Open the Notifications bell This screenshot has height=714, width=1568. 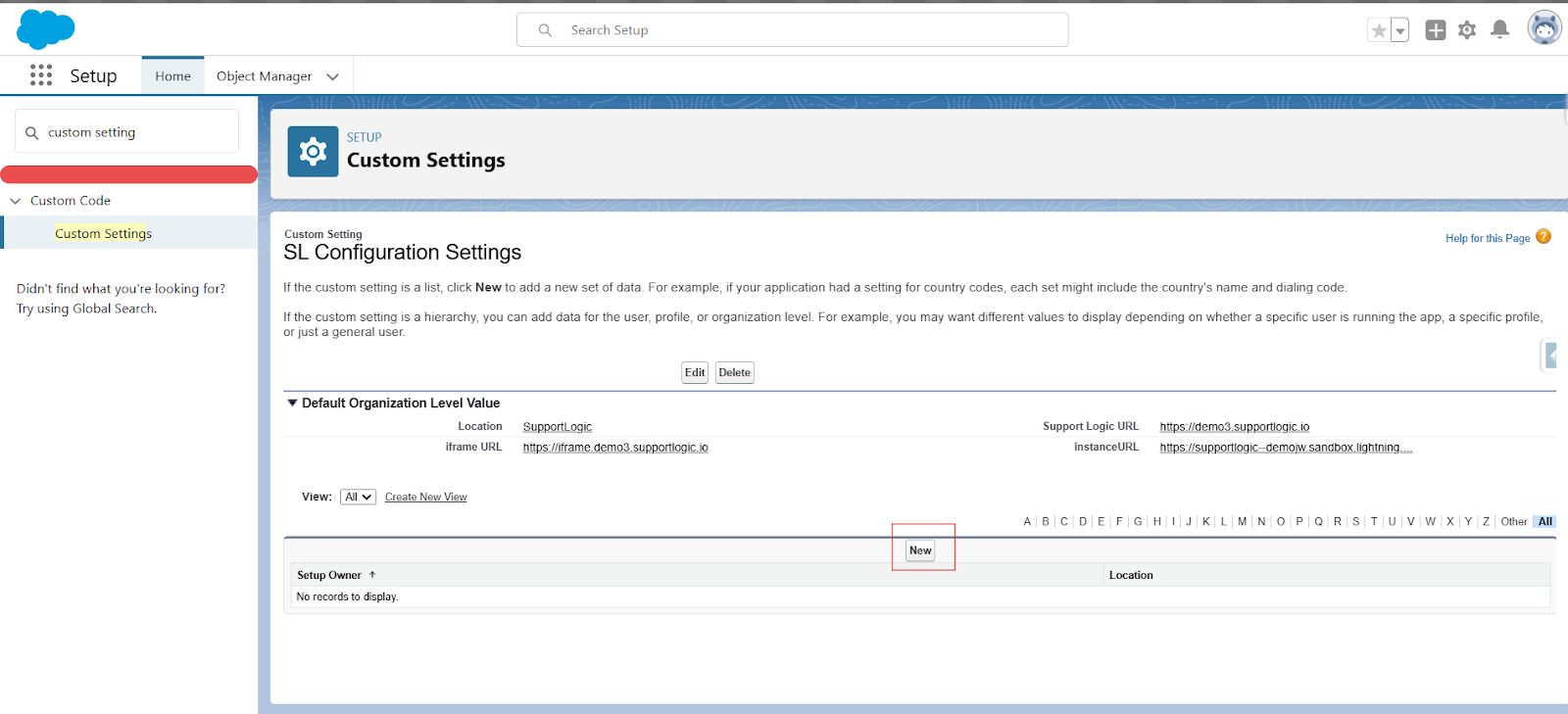pyautogui.click(x=1499, y=30)
